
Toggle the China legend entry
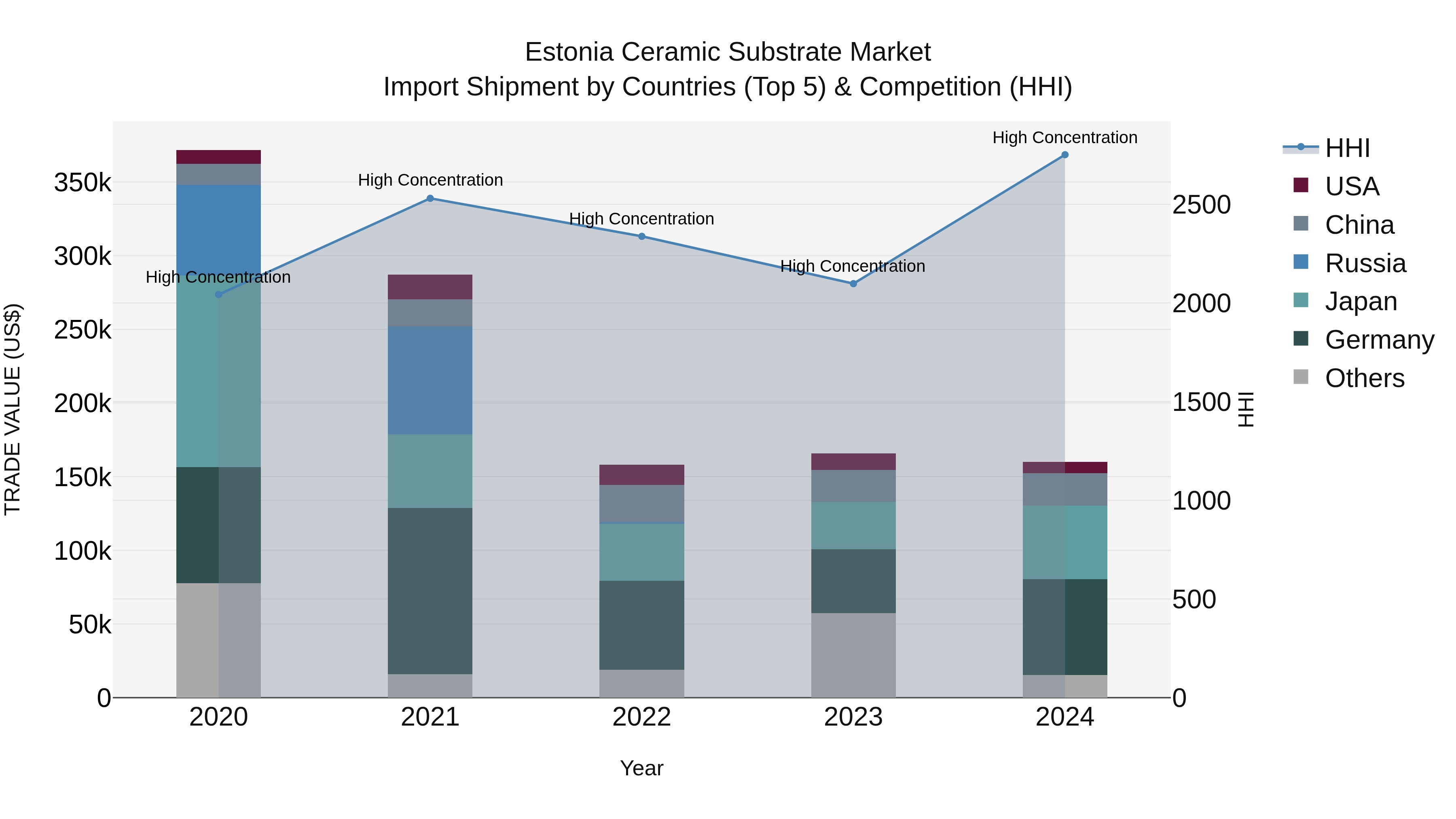(x=1344, y=224)
